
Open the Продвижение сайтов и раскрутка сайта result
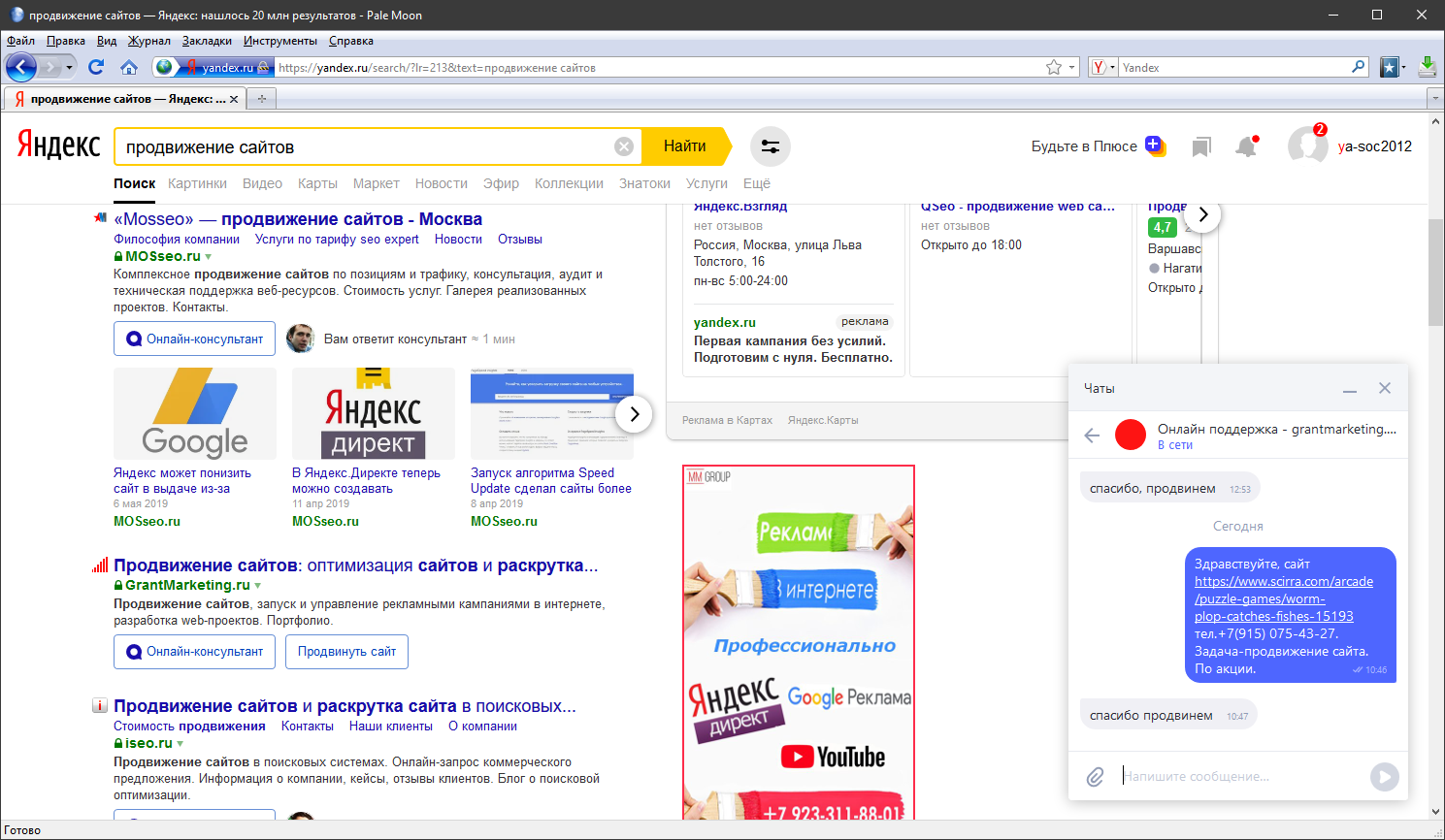[x=345, y=706]
